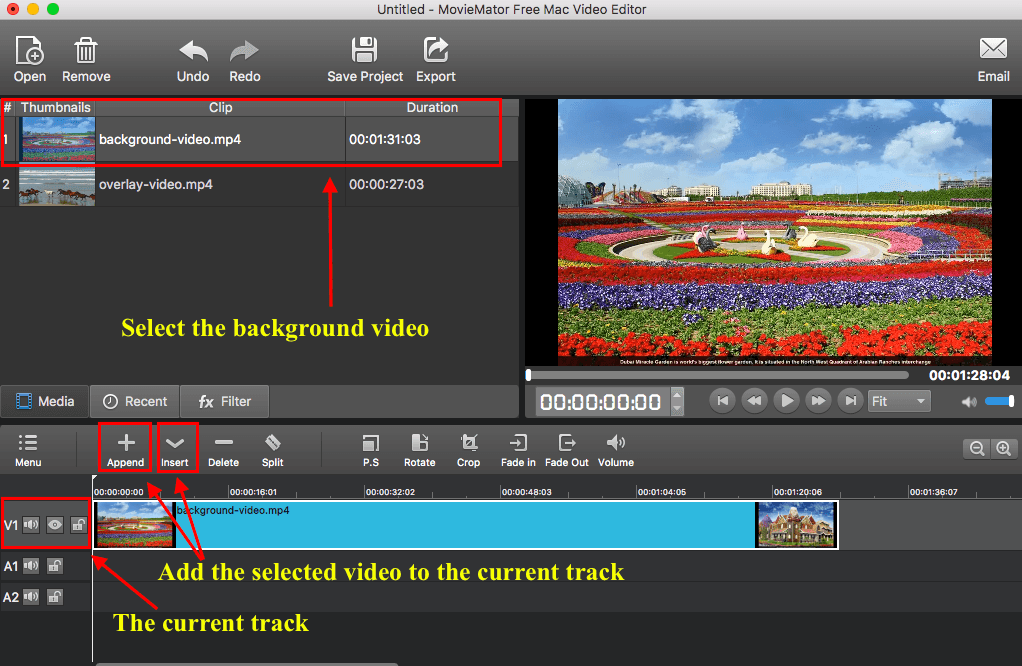1022x666 pixels.
Task: Play the preview video
Action: tap(787, 401)
